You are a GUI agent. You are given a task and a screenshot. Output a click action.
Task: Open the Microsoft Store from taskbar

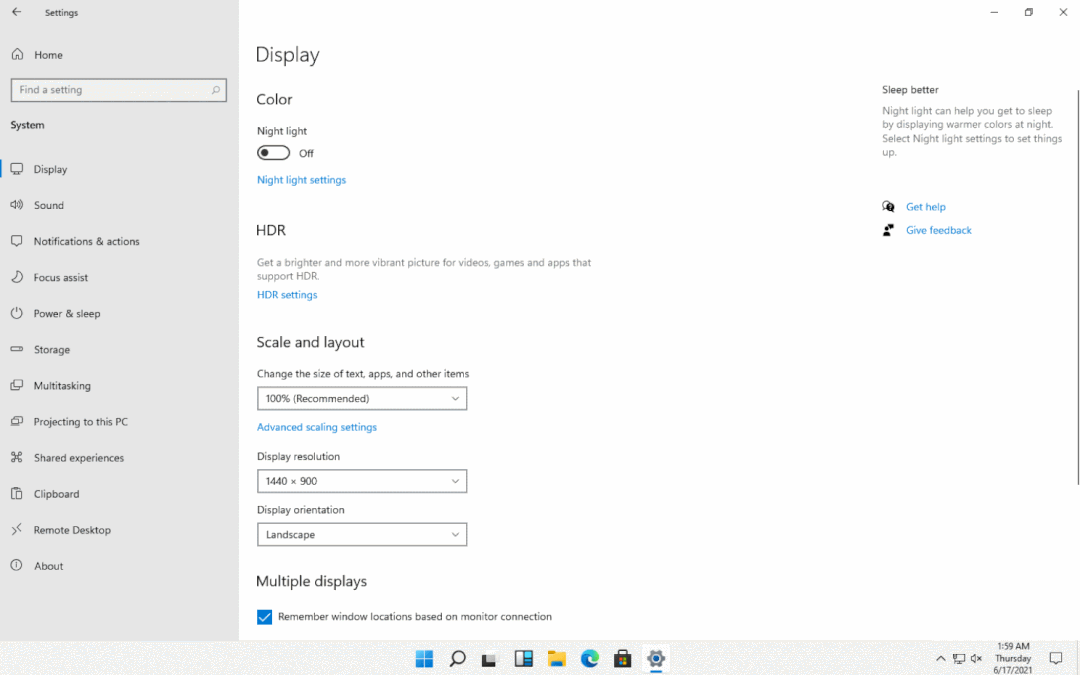point(622,659)
